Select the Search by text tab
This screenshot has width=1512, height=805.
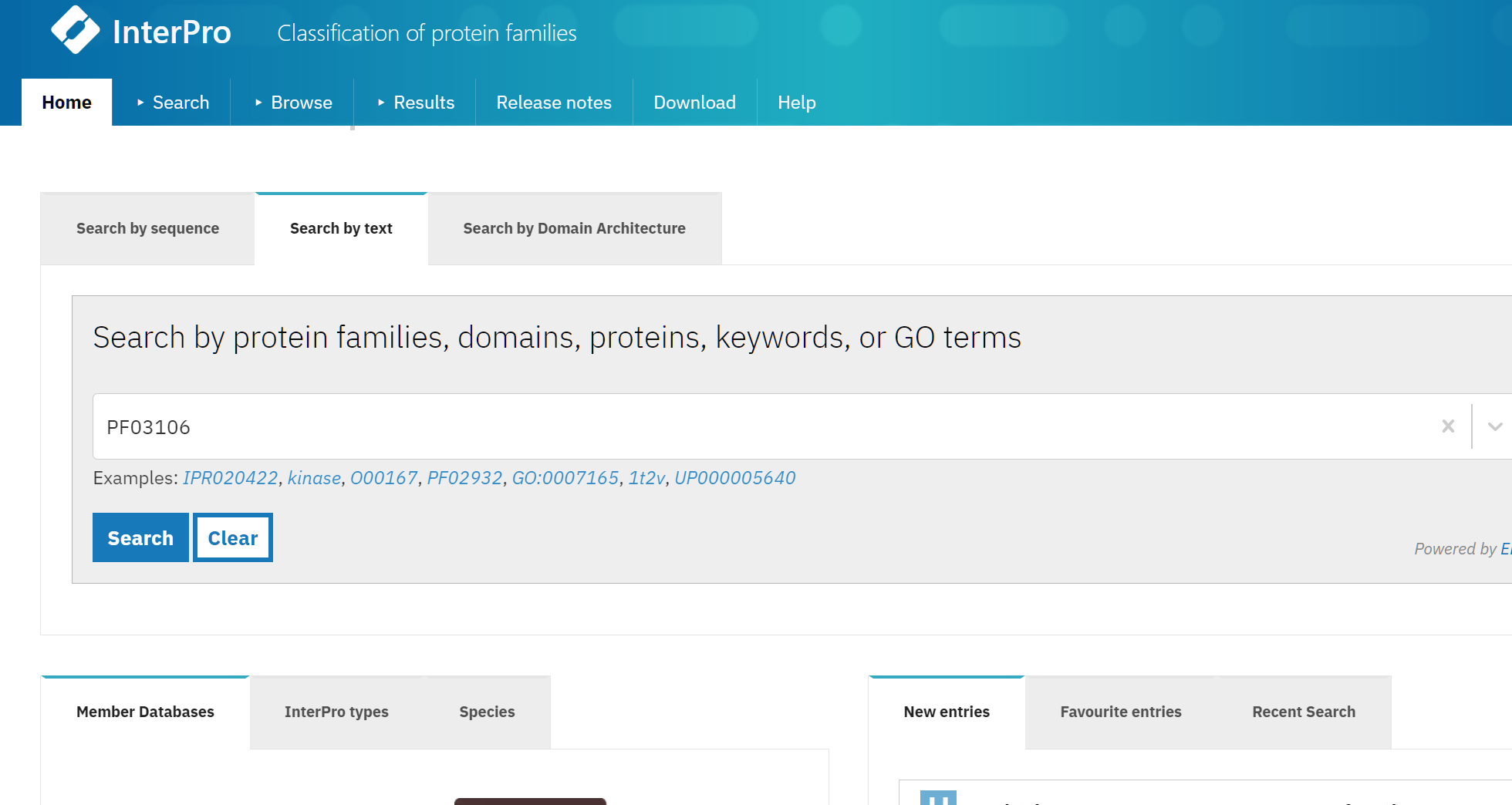341,228
